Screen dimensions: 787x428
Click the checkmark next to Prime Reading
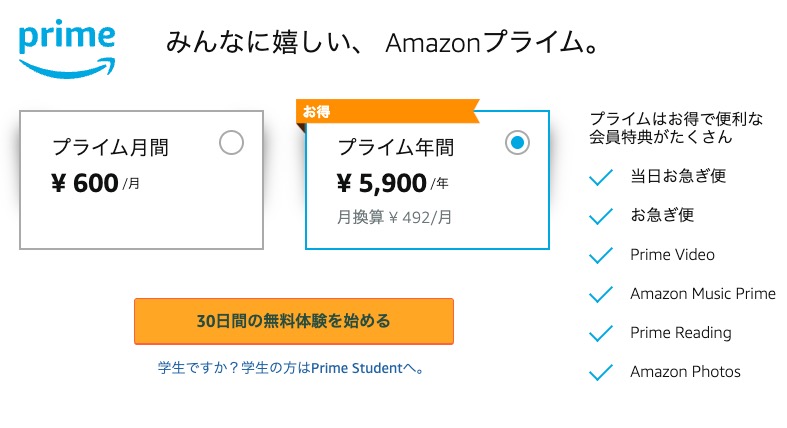click(601, 334)
